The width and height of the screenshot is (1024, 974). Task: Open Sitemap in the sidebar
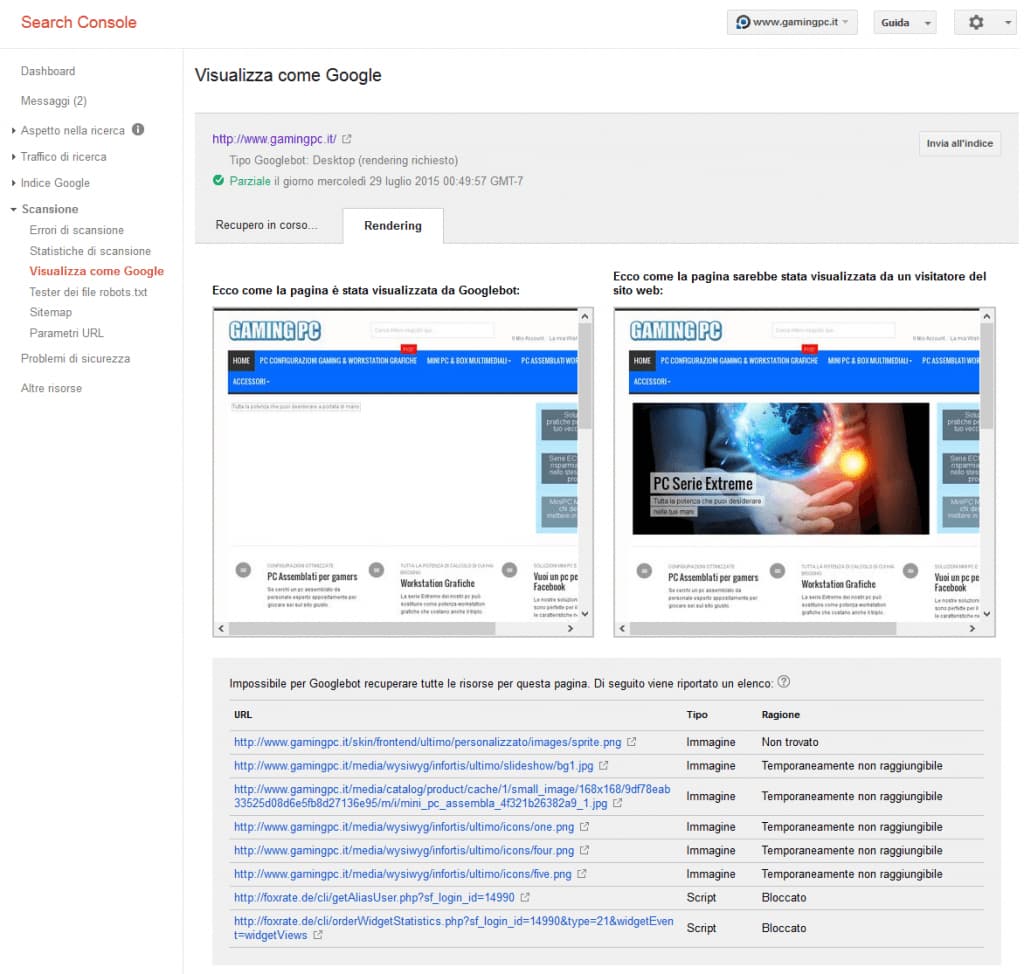coord(50,312)
